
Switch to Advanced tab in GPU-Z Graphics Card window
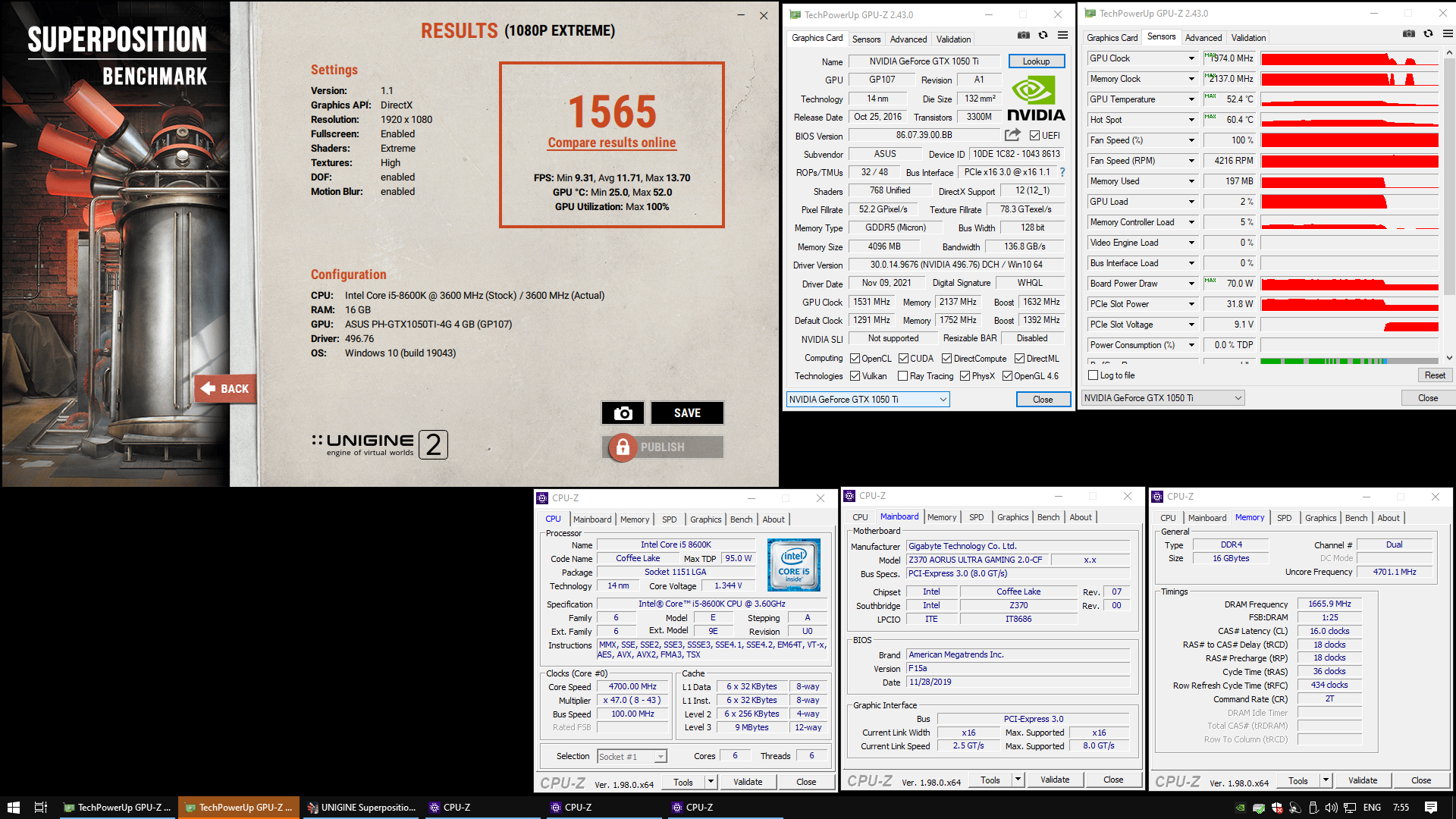pos(908,39)
